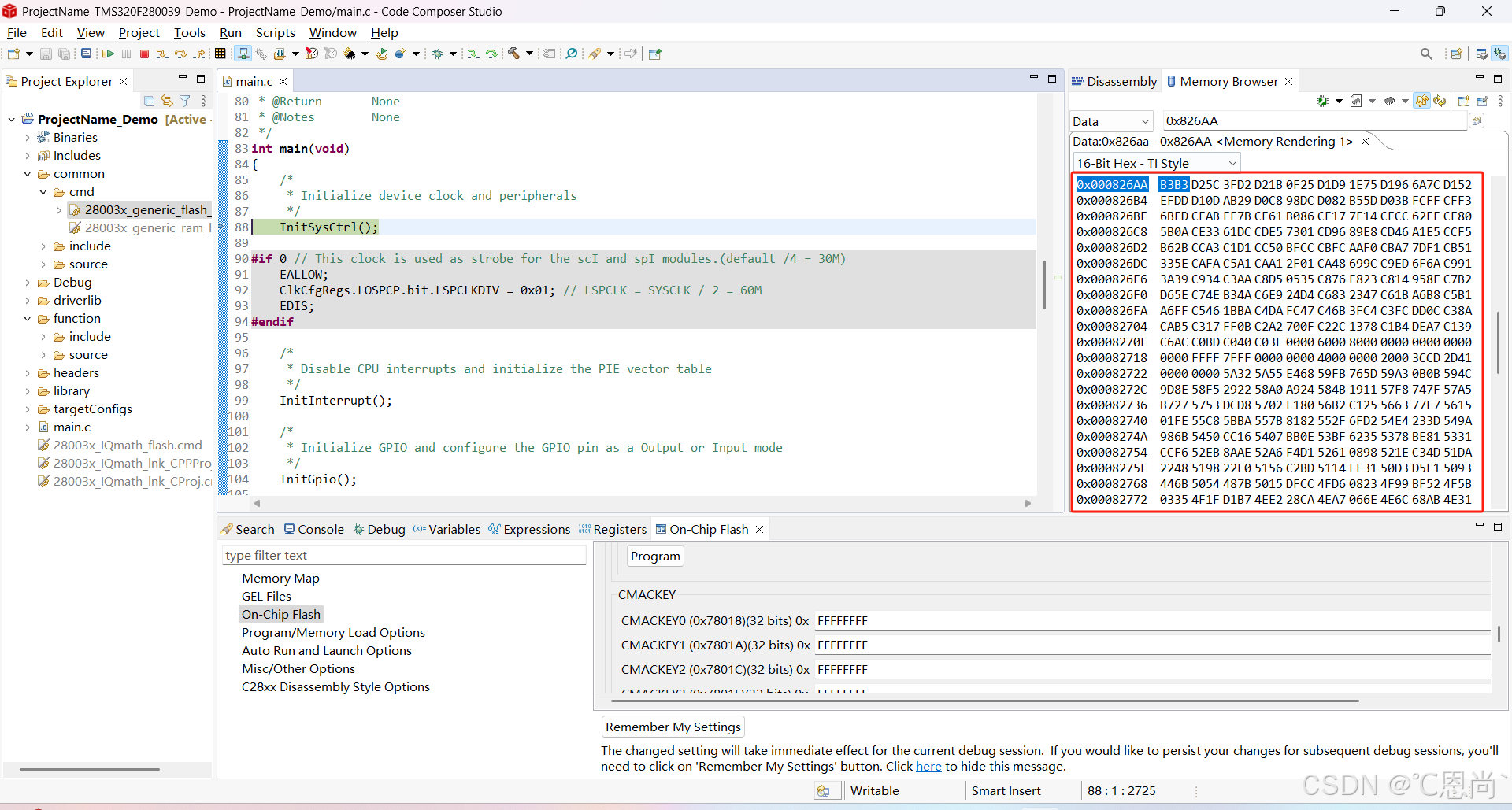Viewport: 1512px width, 810px height.
Task: Click the Step Into icon
Action: pos(162,54)
